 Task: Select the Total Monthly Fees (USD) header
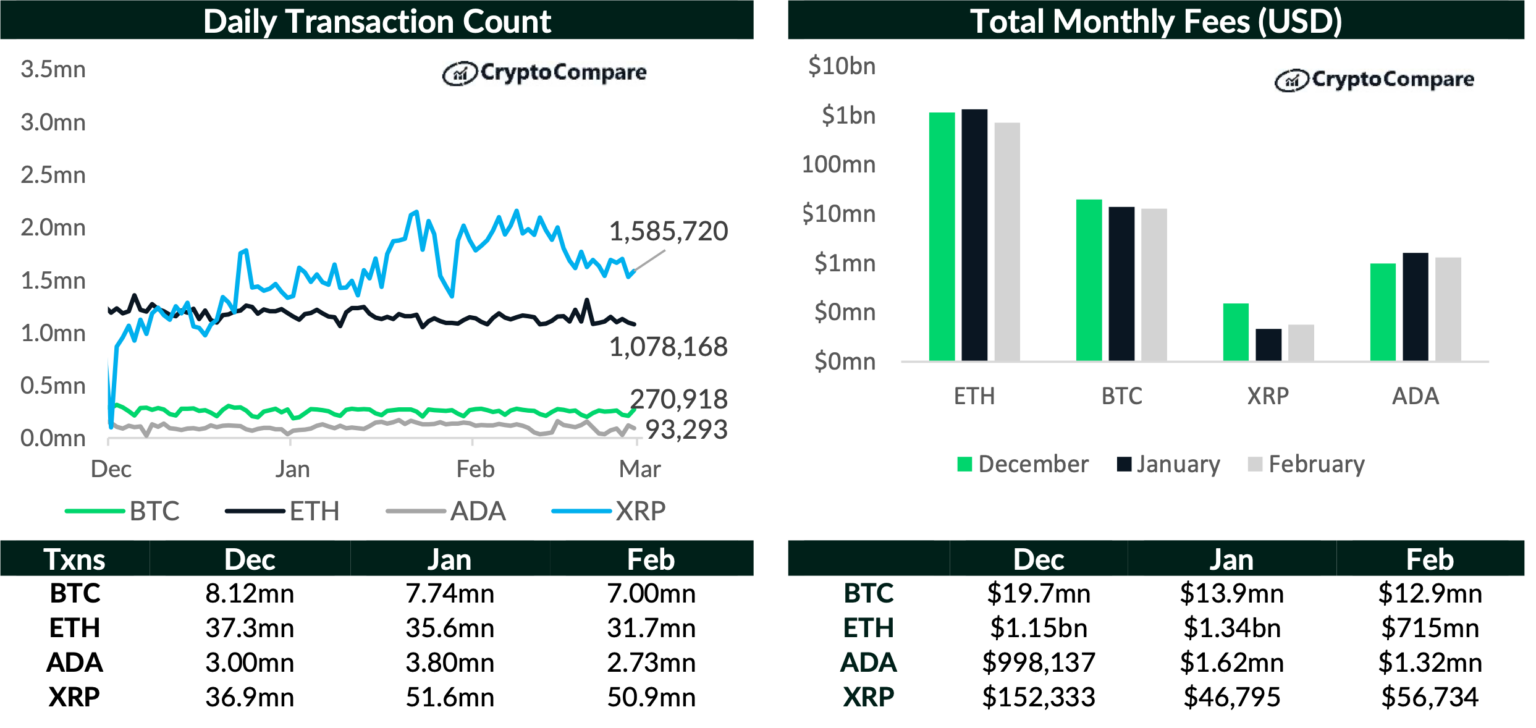coord(1156,21)
